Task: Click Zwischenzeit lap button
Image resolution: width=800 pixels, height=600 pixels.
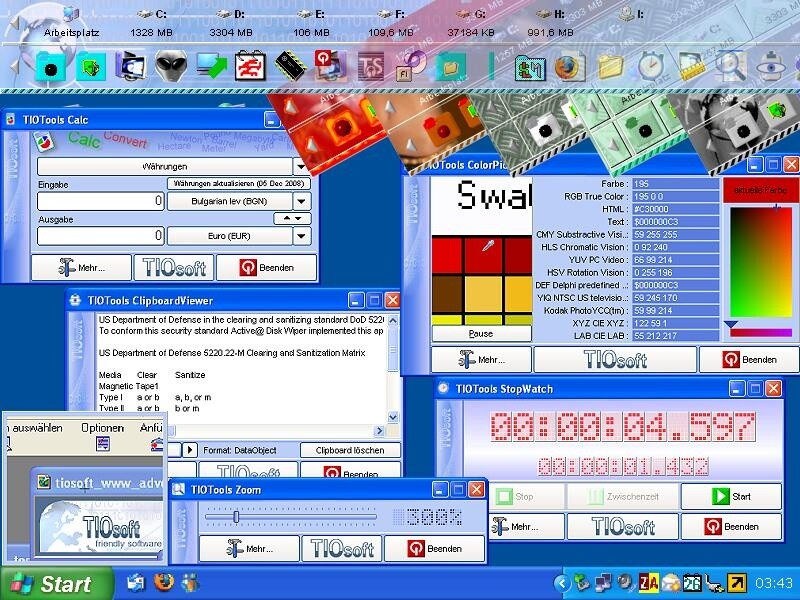Action: (x=623, y=496)
